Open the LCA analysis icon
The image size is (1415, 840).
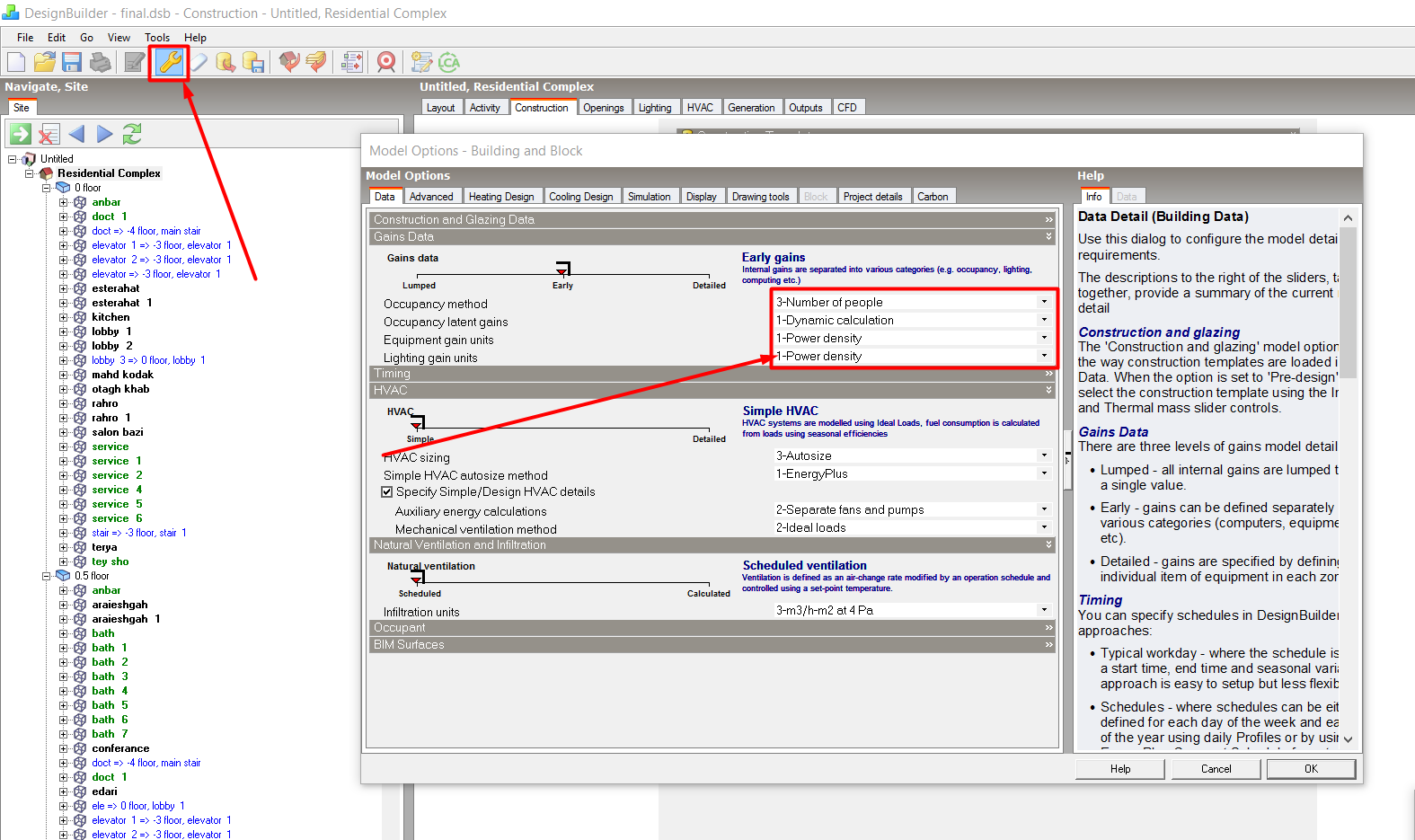point(448,62)
